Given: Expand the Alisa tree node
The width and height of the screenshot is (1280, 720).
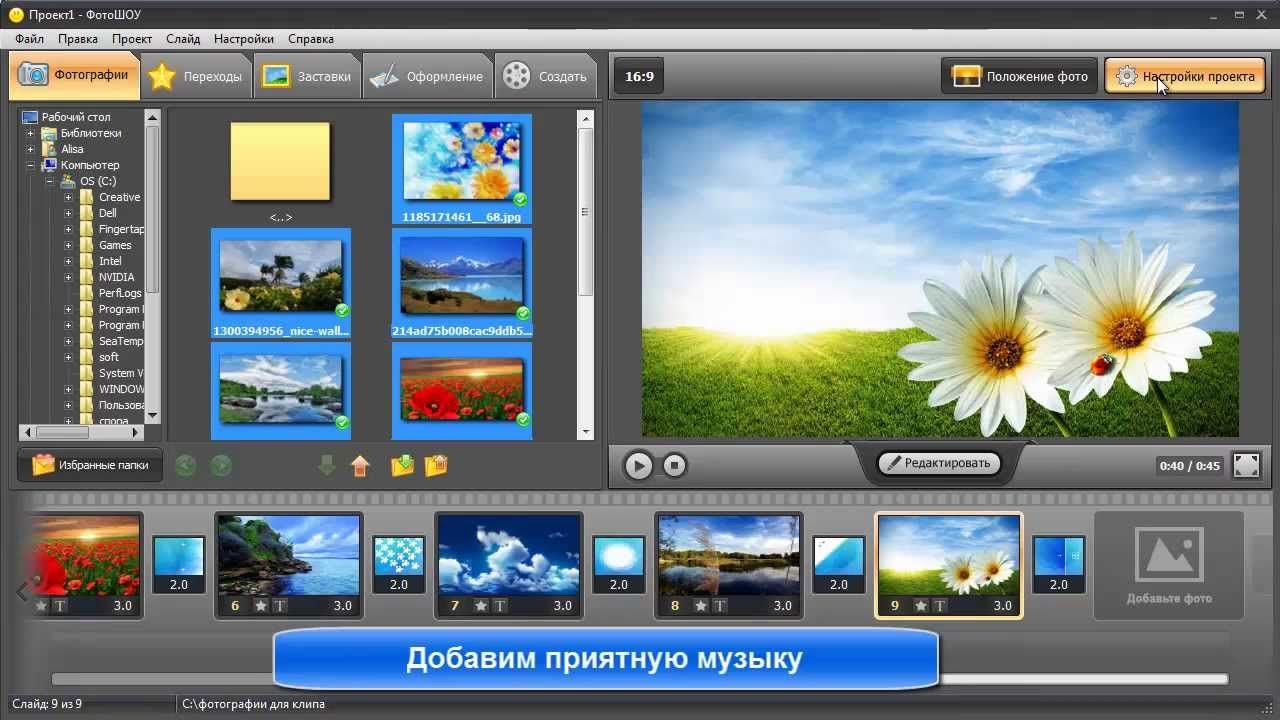Looking at the screenshot, I should 30,149.
